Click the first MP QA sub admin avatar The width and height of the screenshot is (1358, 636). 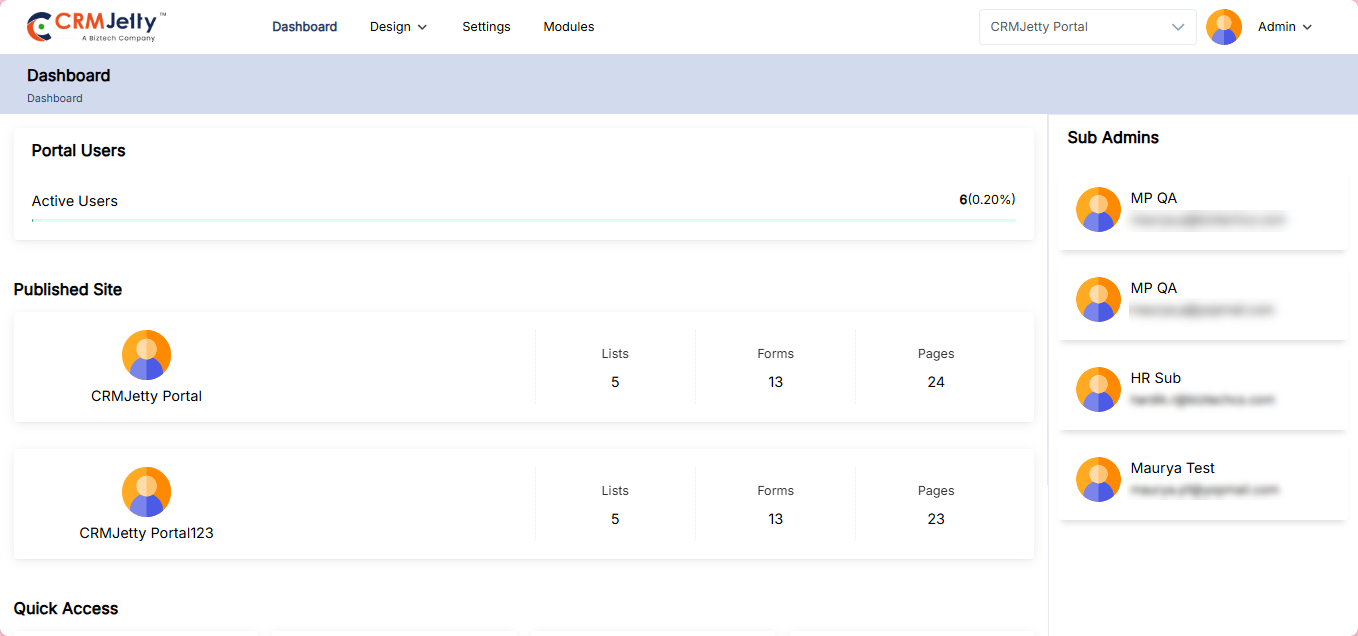coord(1098,209)
